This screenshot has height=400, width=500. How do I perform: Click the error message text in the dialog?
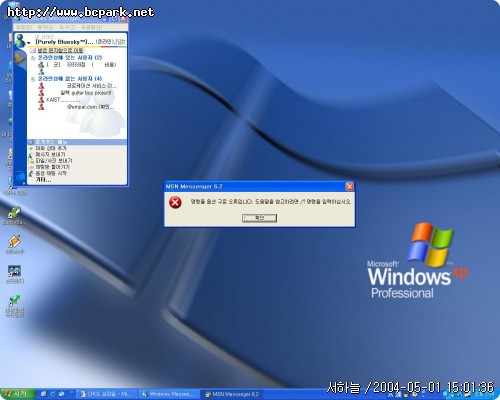click(x=270, y=202)
